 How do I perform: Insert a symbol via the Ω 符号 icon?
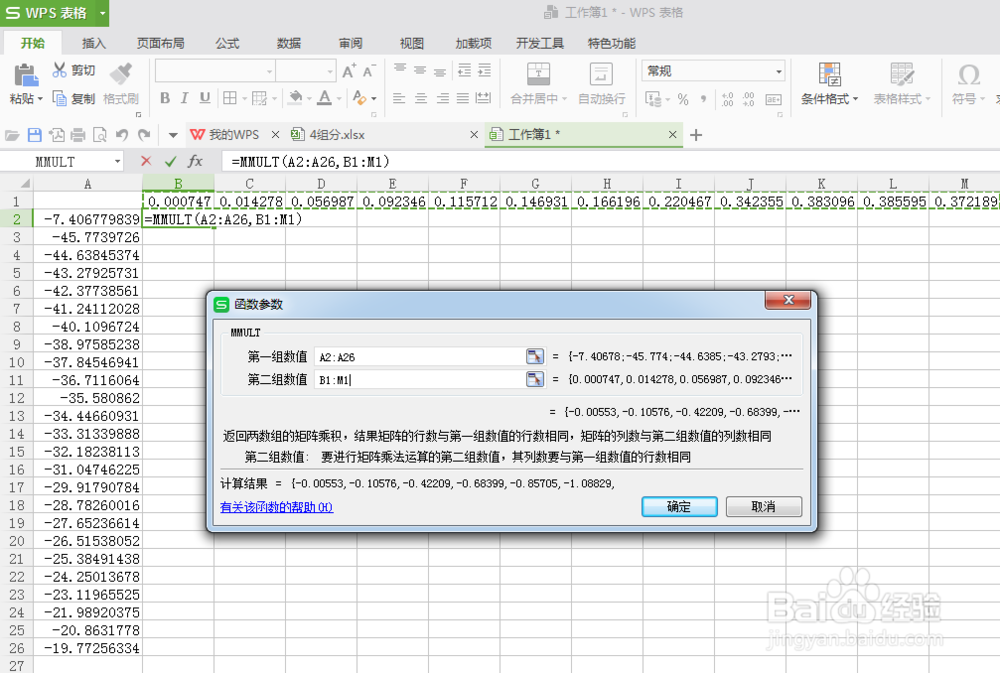(966, 85)
